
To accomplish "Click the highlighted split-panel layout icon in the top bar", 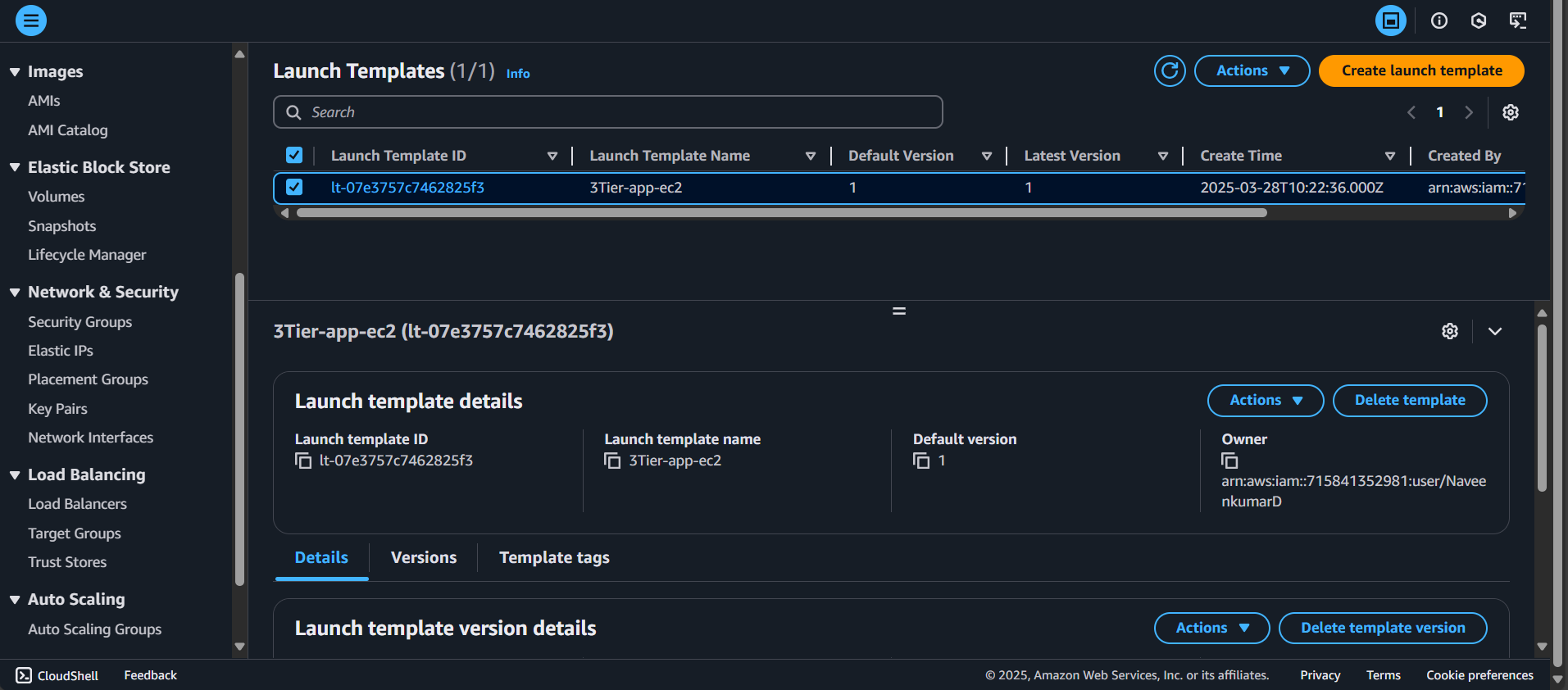I will 1390,20.
